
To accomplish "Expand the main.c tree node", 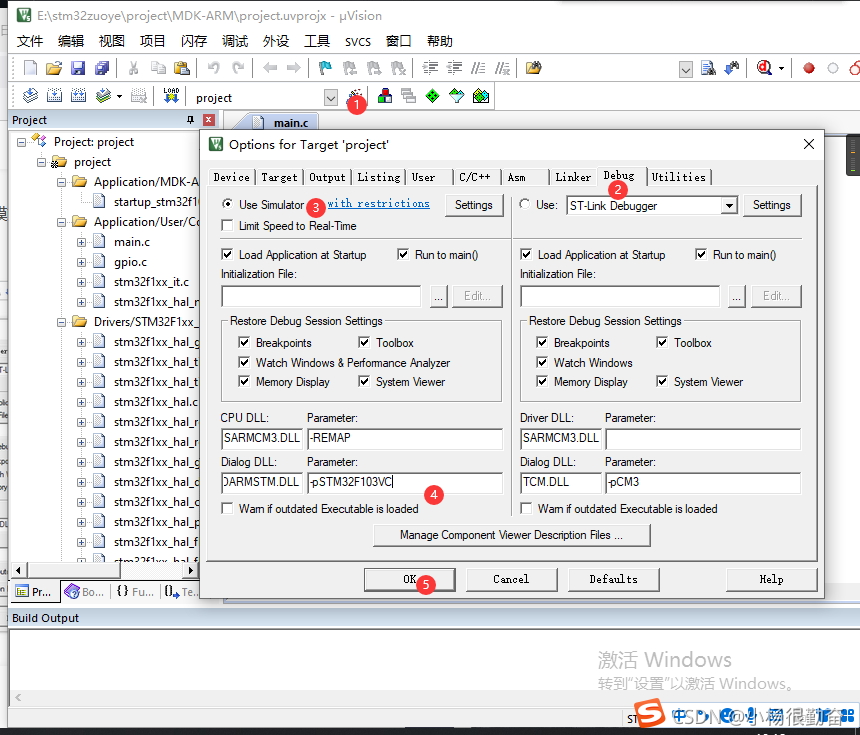I will [81, 242].
